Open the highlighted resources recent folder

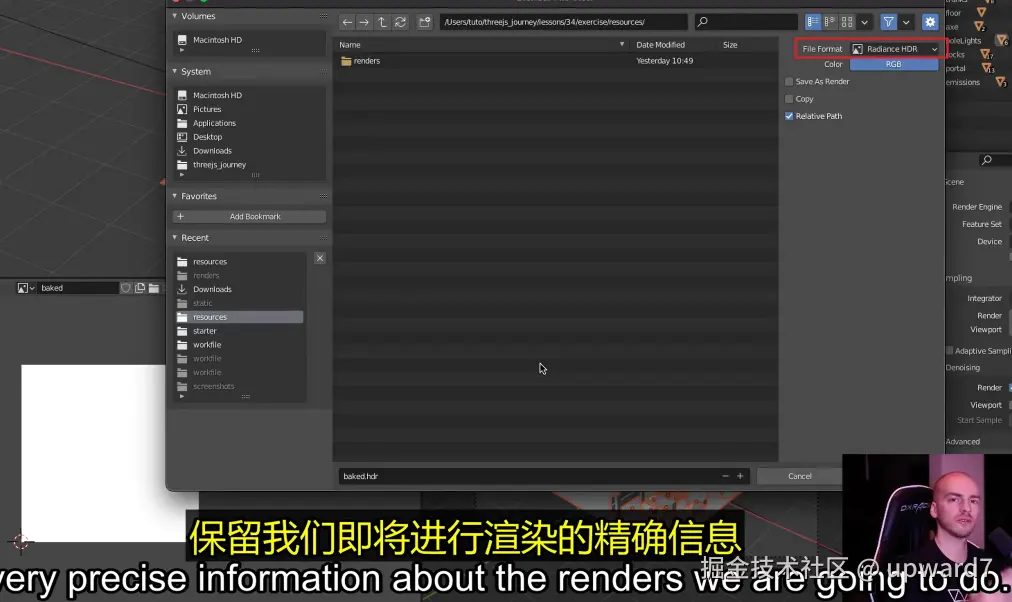[239, 317]
